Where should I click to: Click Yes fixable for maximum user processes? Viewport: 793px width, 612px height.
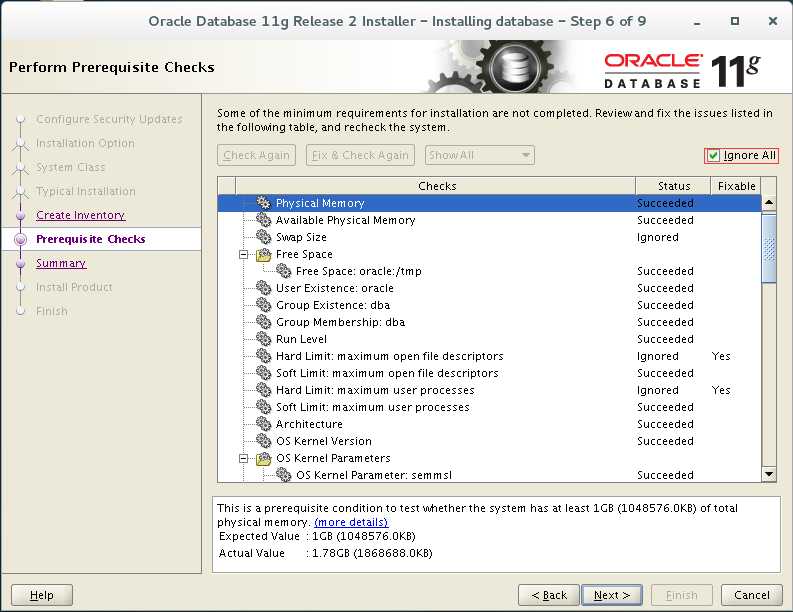(x=721, y=390)
